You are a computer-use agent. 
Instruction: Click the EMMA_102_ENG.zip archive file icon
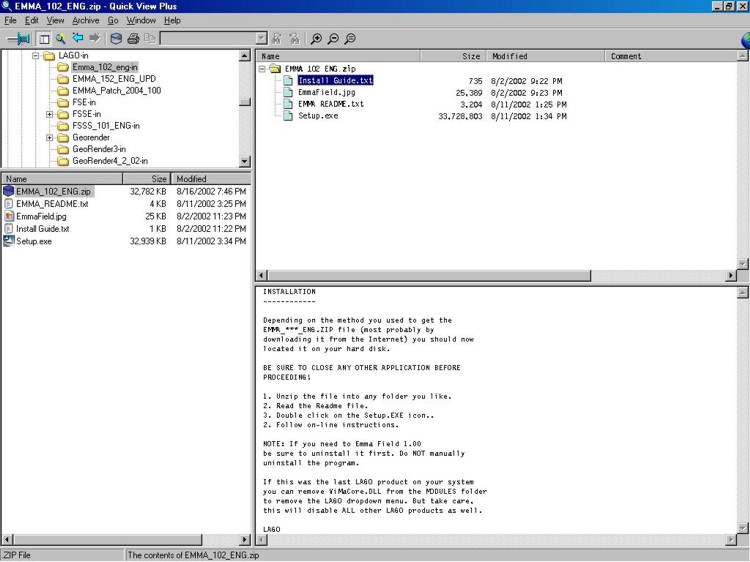click(x=9, y=191)
